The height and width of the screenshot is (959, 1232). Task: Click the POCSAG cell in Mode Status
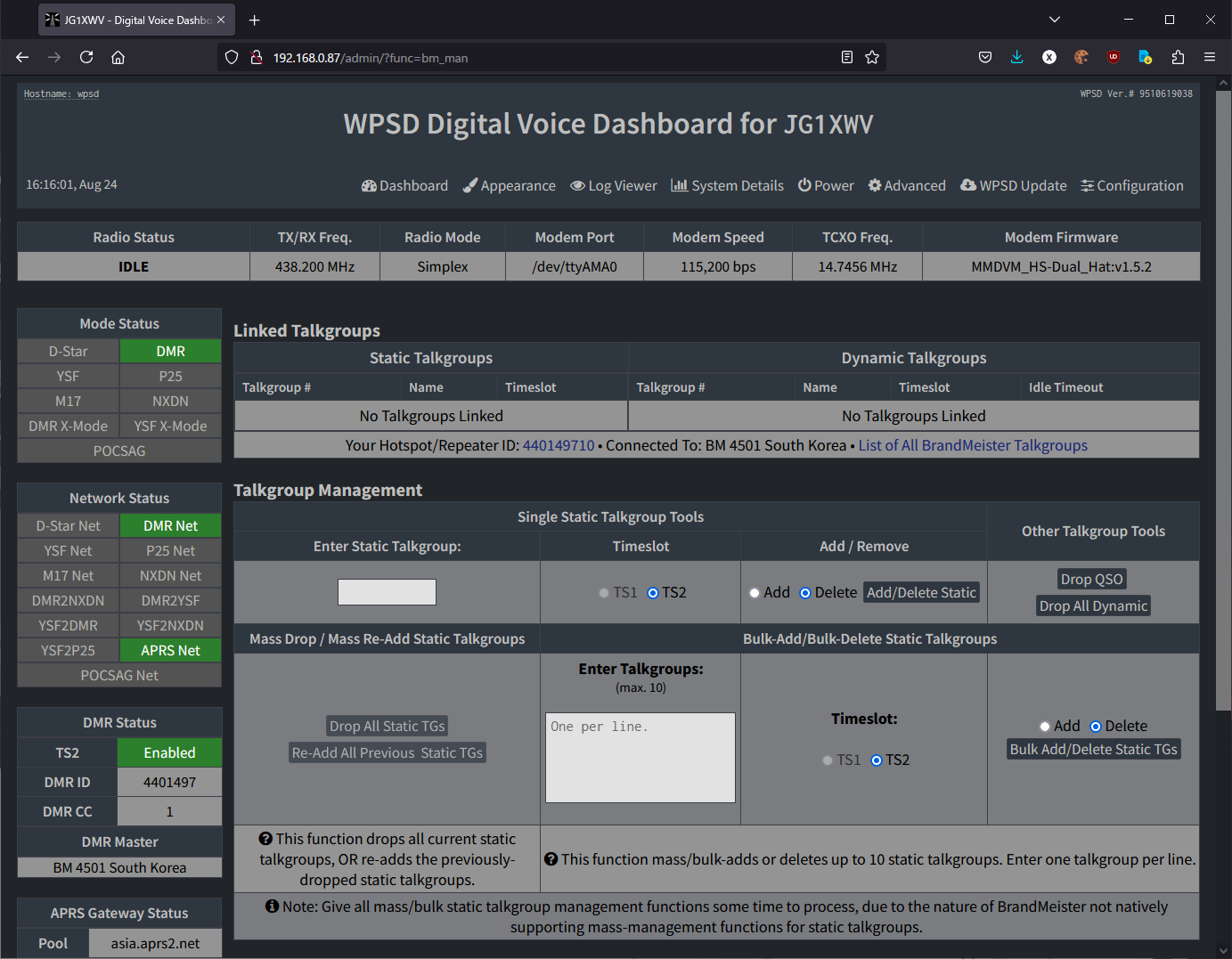(119, 451)
